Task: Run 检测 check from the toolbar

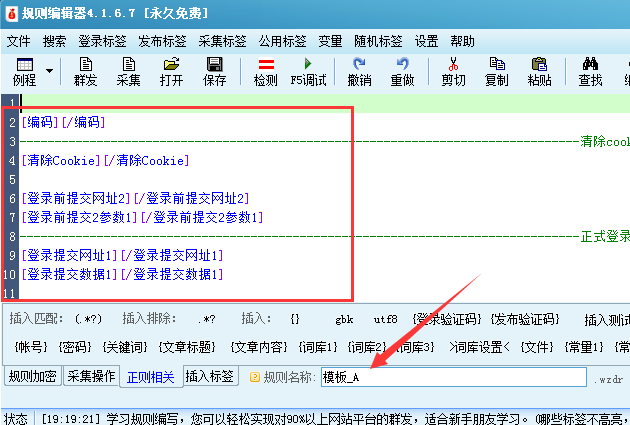Action: pyautogui.click(x=266, y=71)
